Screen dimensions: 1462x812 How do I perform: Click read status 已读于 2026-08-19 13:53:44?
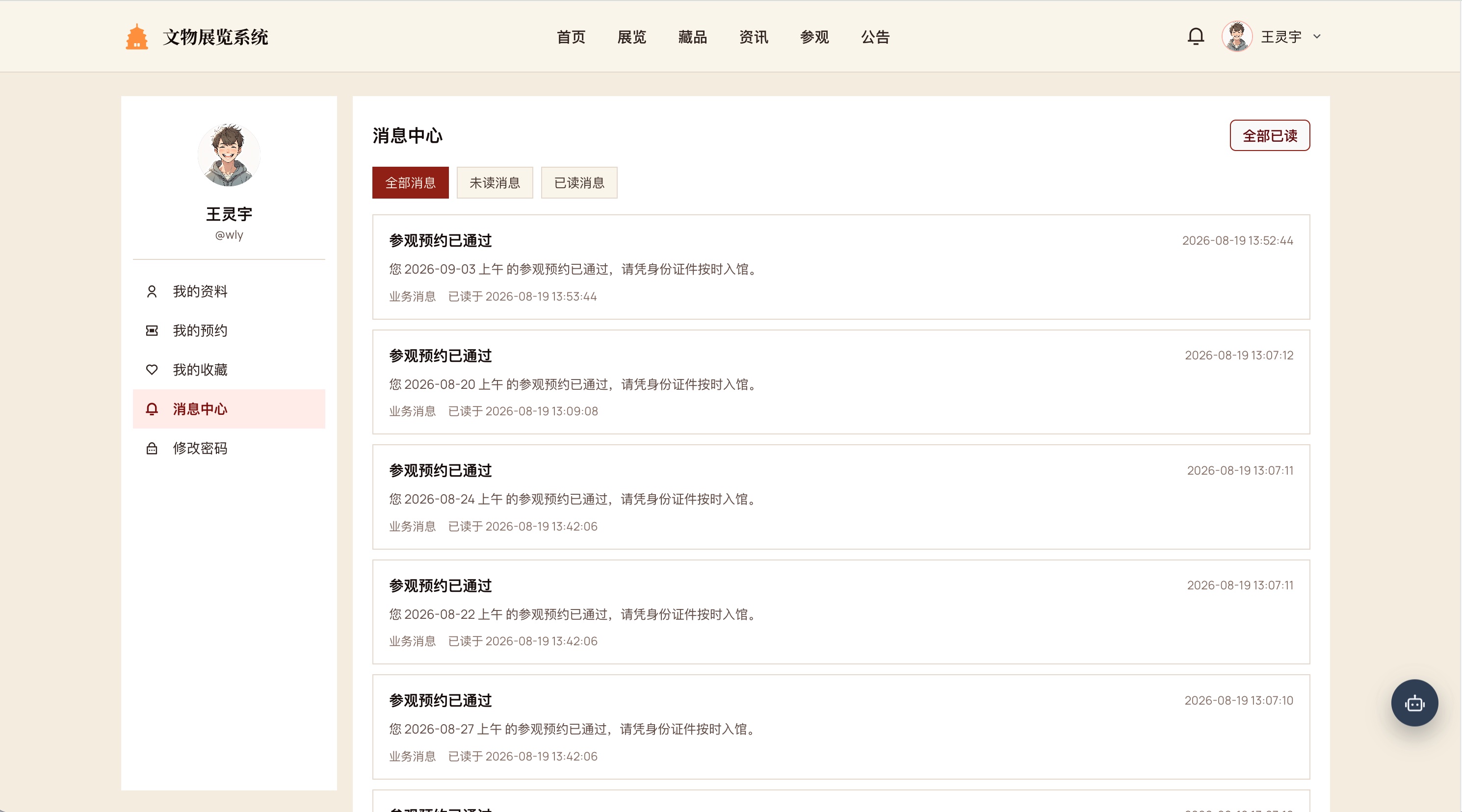coord(522,296)
